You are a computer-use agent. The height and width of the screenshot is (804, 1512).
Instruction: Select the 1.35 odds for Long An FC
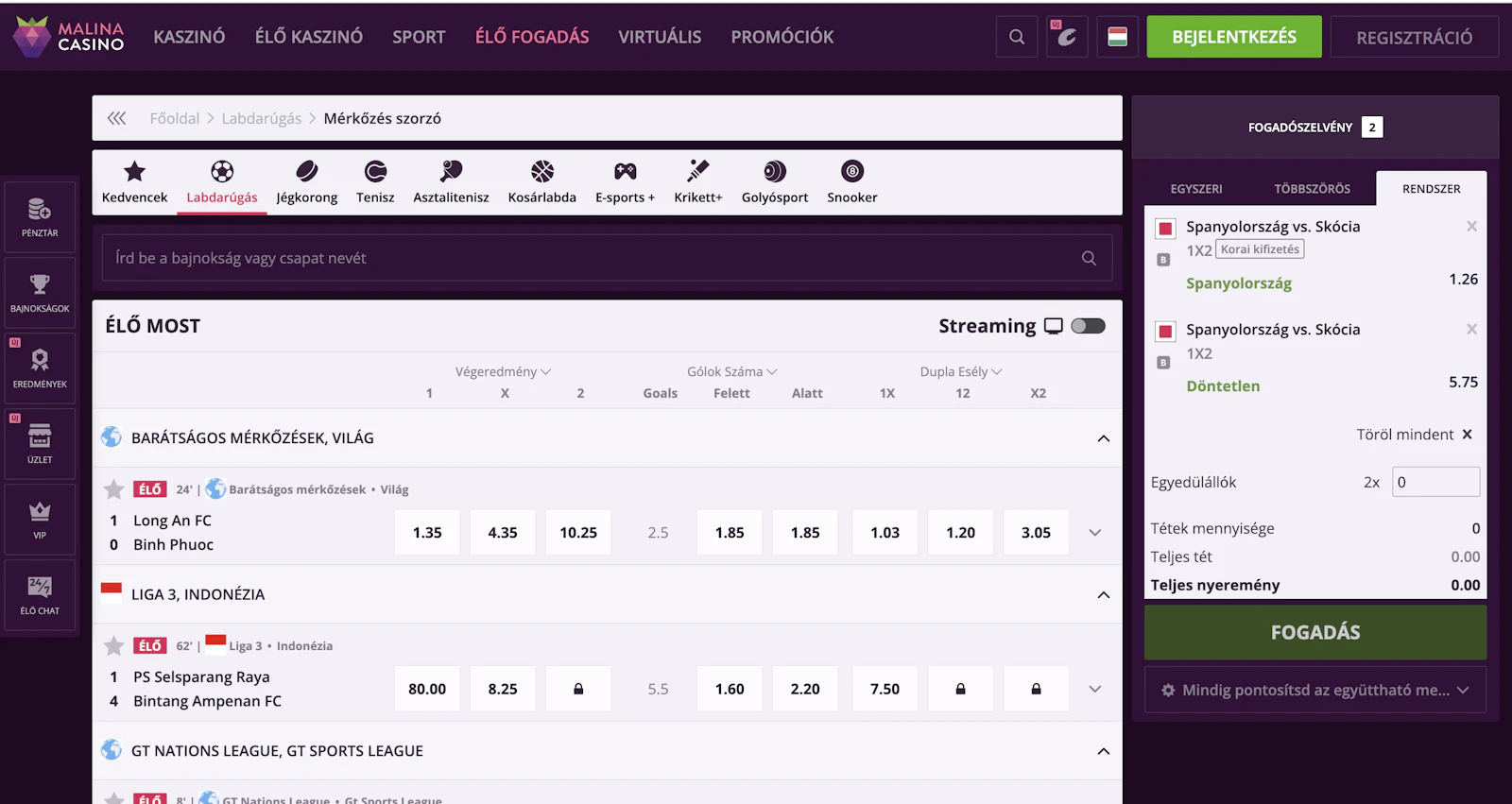pos(427,533)
